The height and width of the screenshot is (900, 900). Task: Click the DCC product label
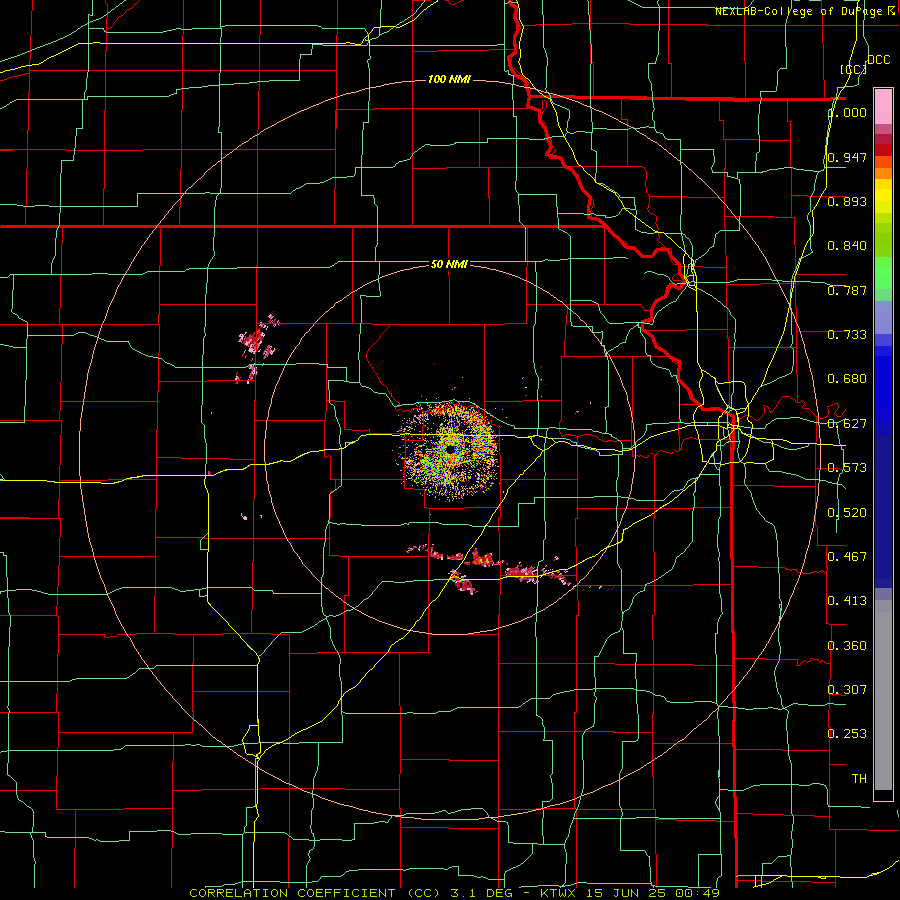tap(879, 60)
